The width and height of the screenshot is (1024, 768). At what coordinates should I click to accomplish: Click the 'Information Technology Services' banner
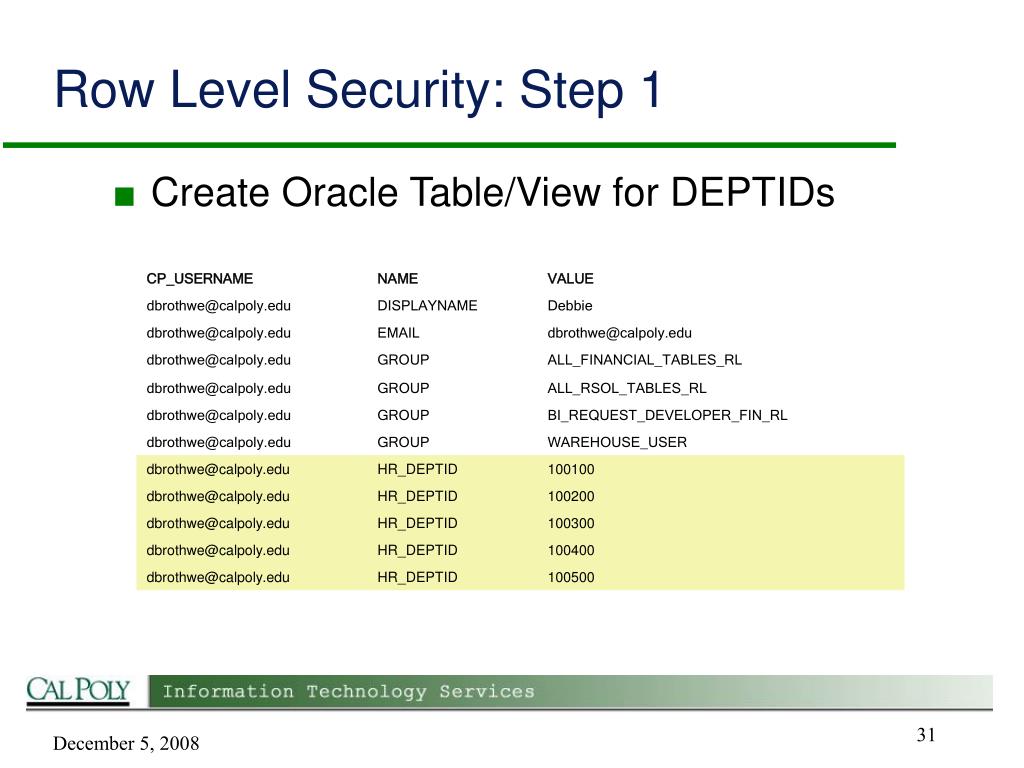pos(570,692)
